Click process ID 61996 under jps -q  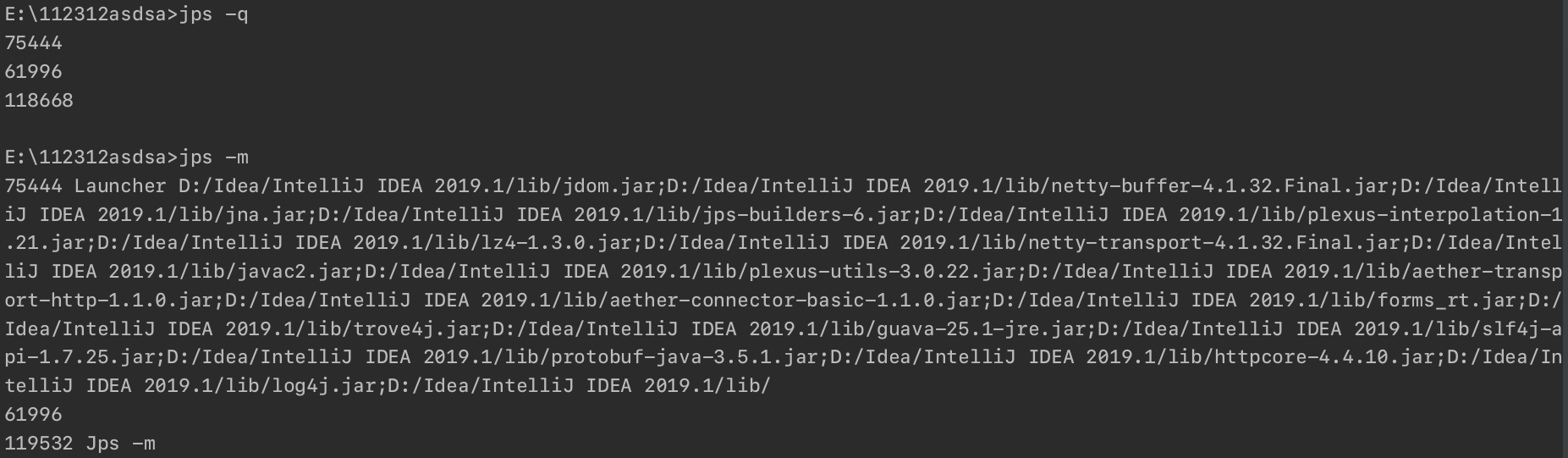click(x=34, y=72)
